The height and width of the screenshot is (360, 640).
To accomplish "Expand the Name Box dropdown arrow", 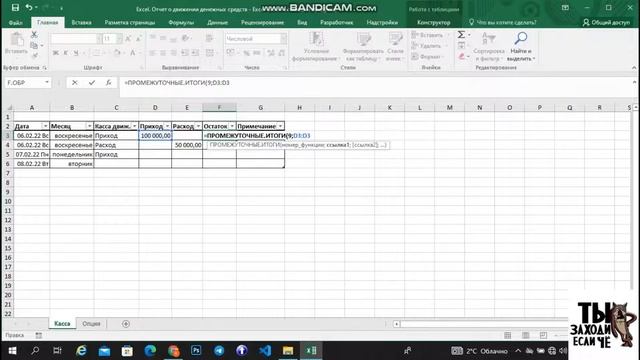I will point(47,82).
